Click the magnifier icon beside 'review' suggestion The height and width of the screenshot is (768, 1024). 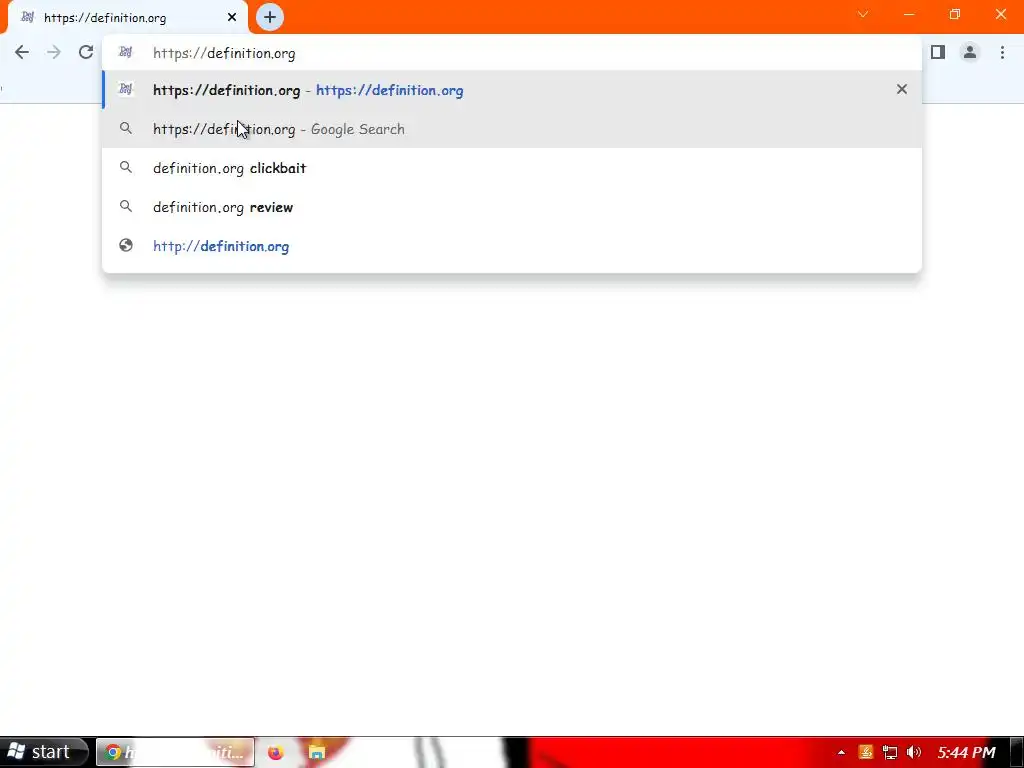126,206
